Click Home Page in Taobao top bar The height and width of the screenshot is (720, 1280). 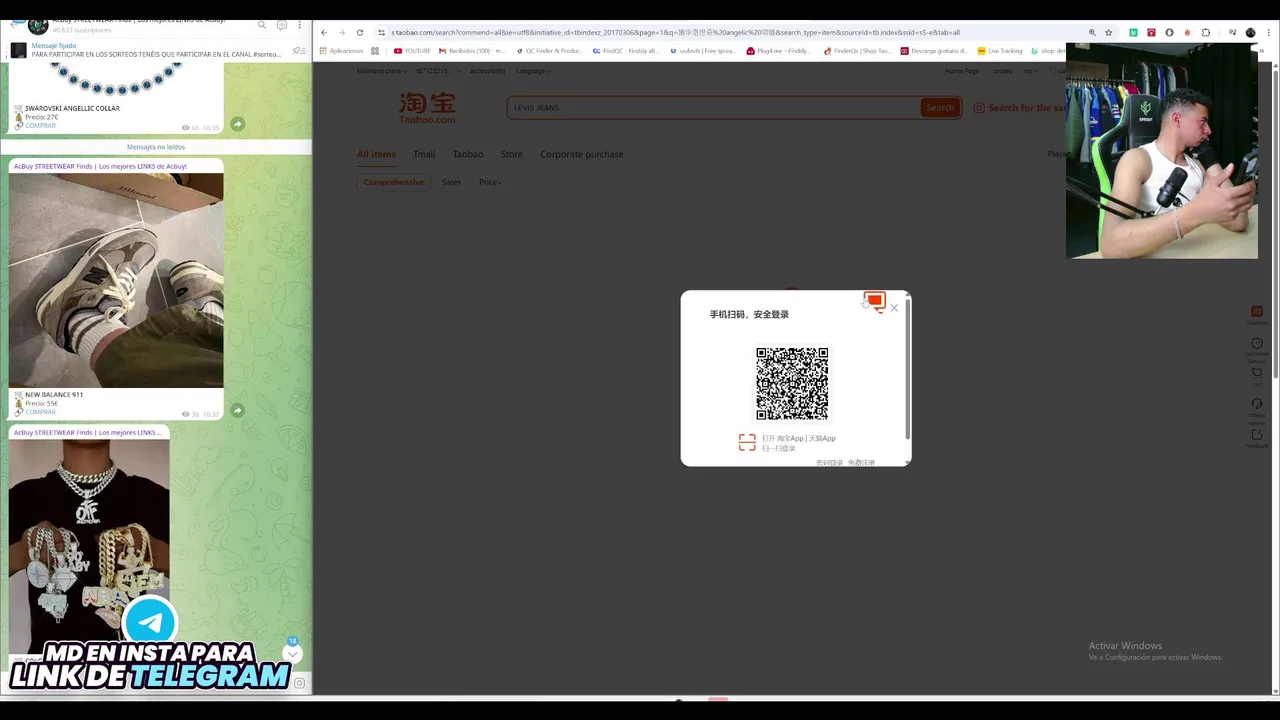[962, 71]
